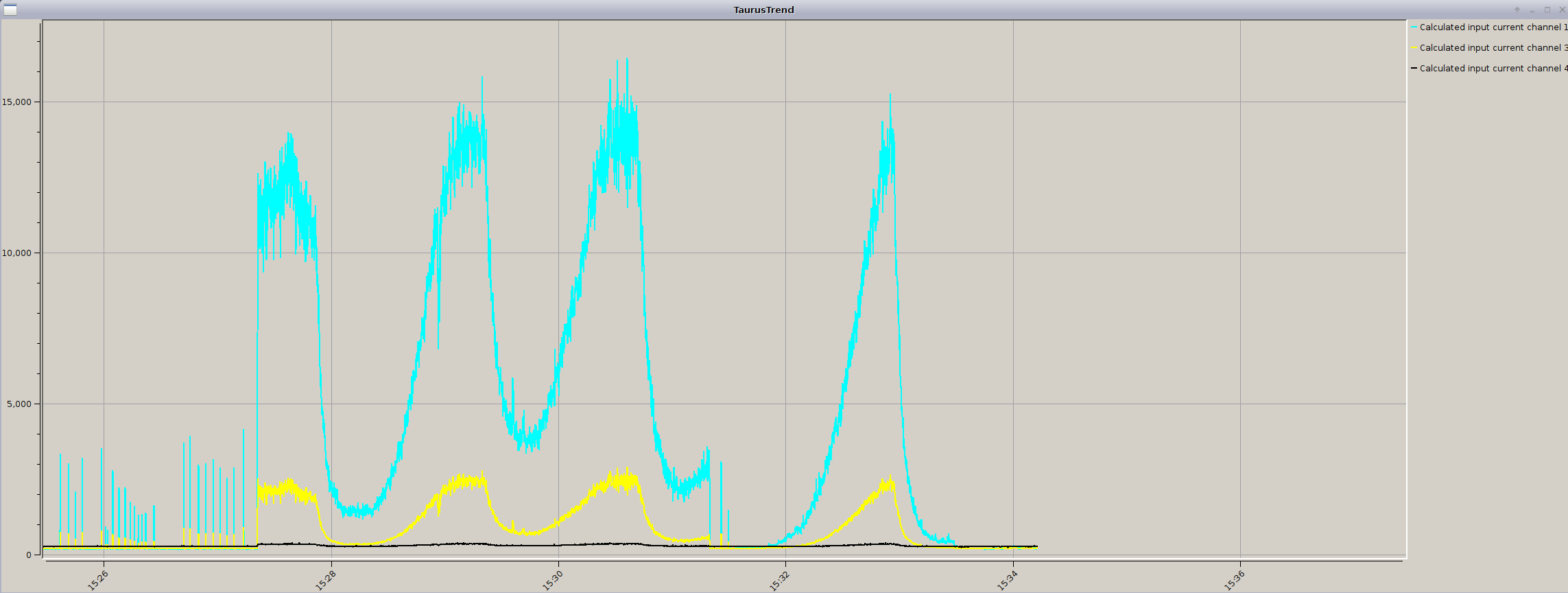Viewport: 1568px width, 593px height.
Task: Click the 5,000 Y-axis label
Action: 19,404
